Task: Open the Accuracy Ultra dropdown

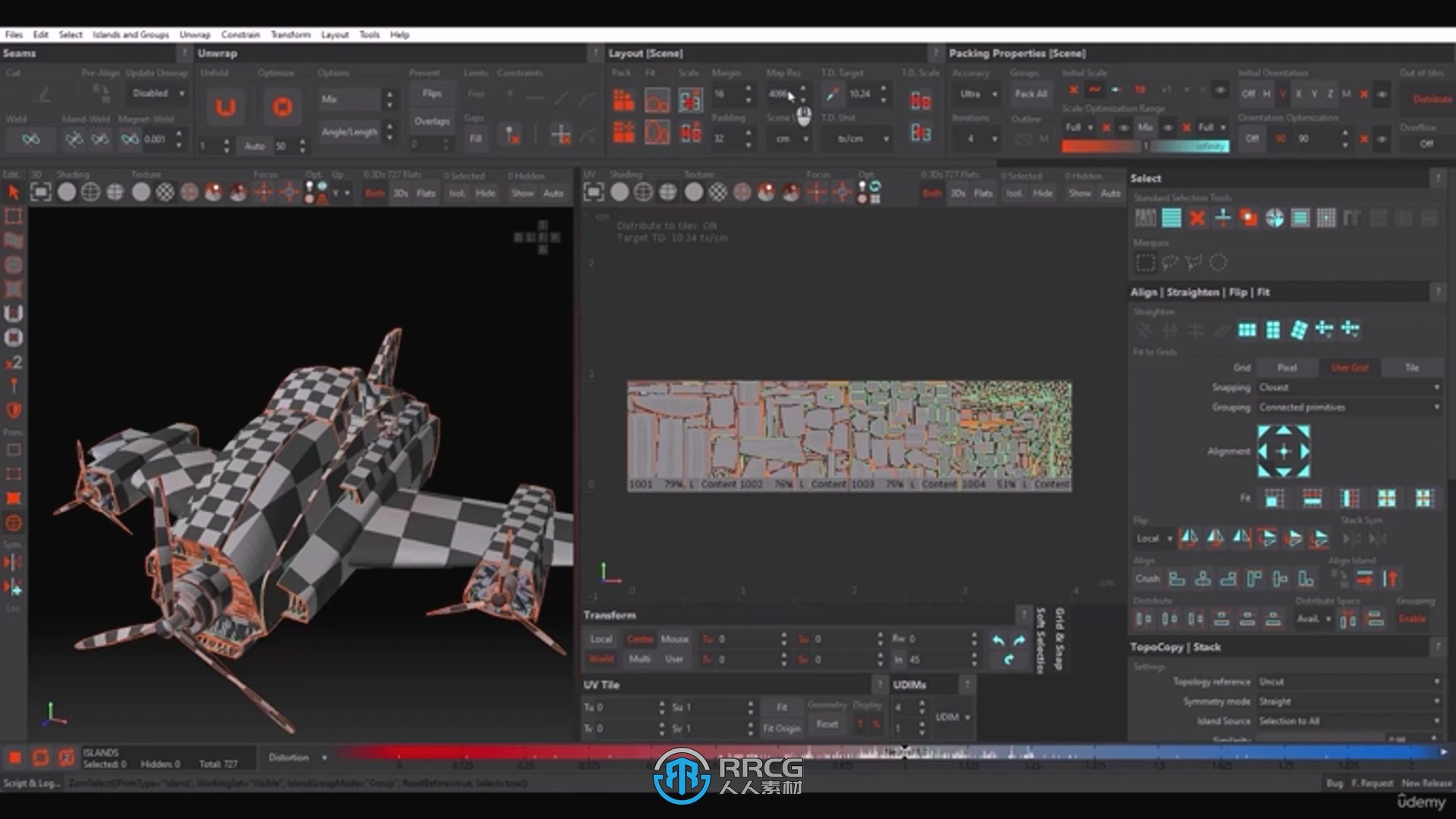Action: click(976, 94)
